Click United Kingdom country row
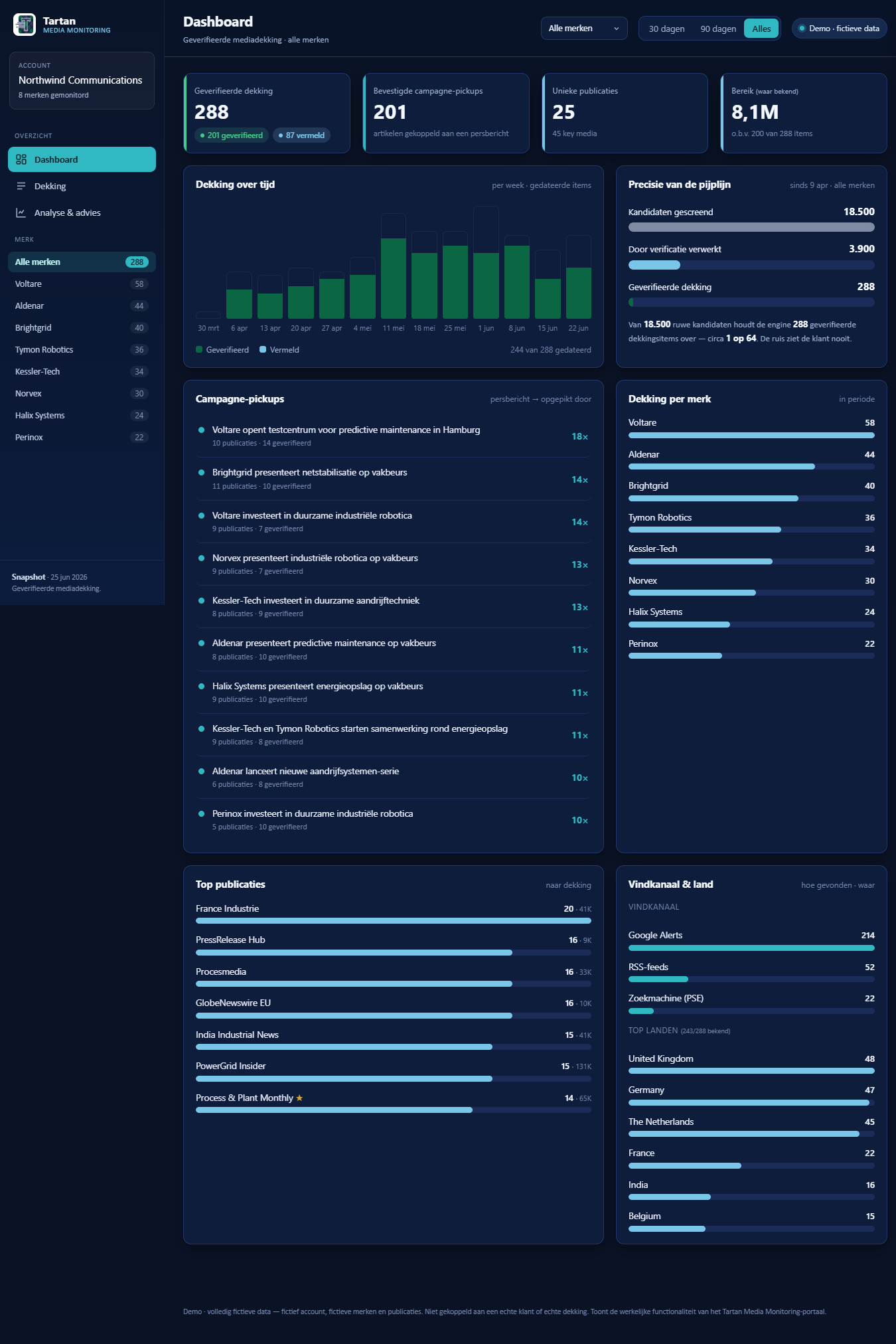This screenshot has width=896, height=1344. 751,1064
